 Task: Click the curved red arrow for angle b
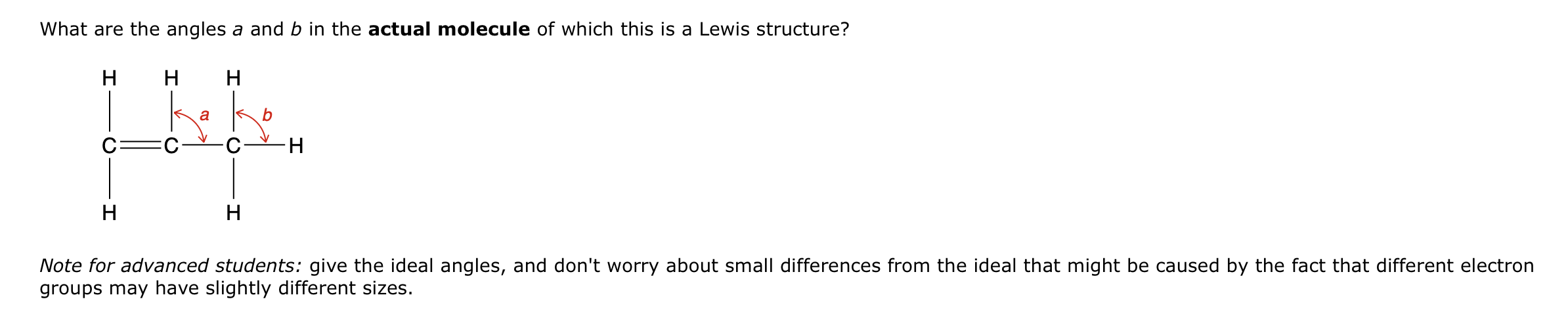tap(255, 122)
